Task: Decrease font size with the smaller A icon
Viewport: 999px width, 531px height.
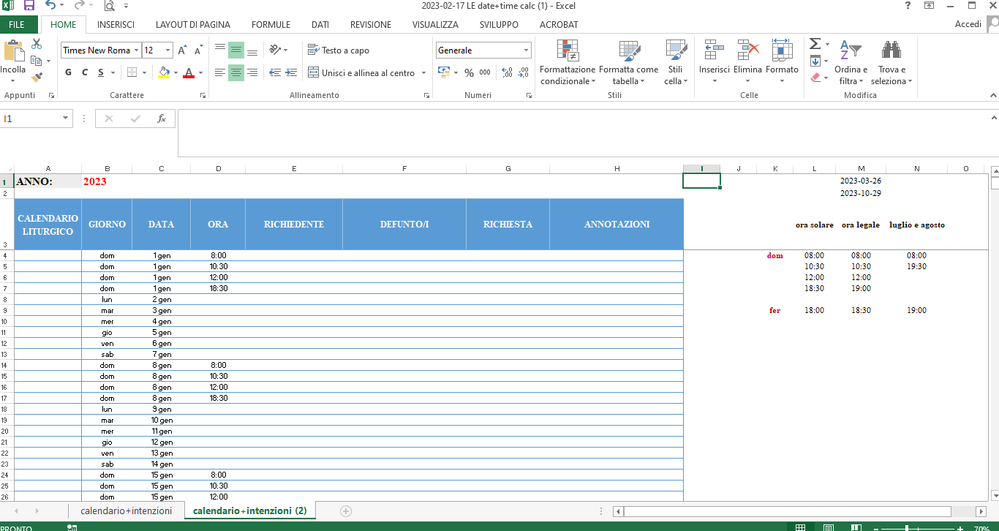Action: tap(198, 50)
